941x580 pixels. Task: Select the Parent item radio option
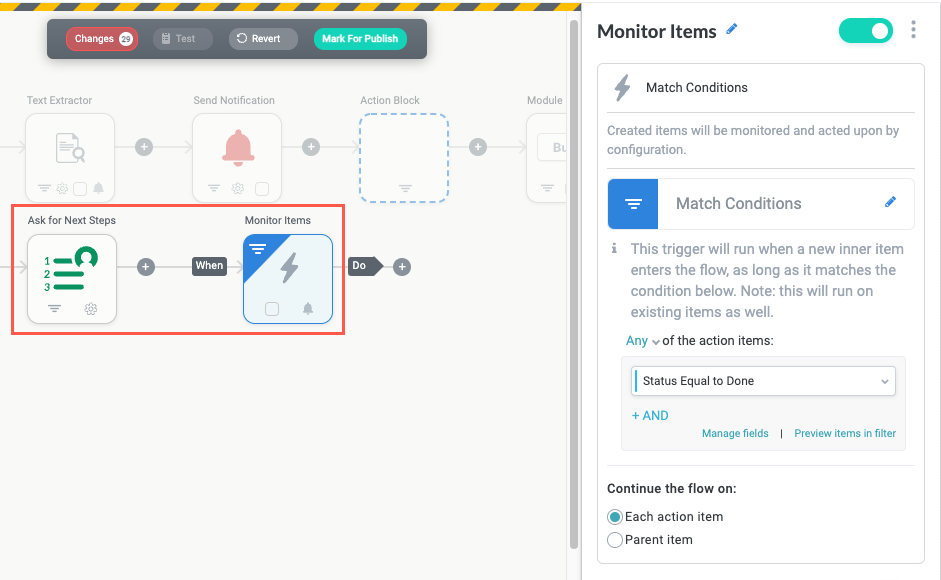point(615,540)
